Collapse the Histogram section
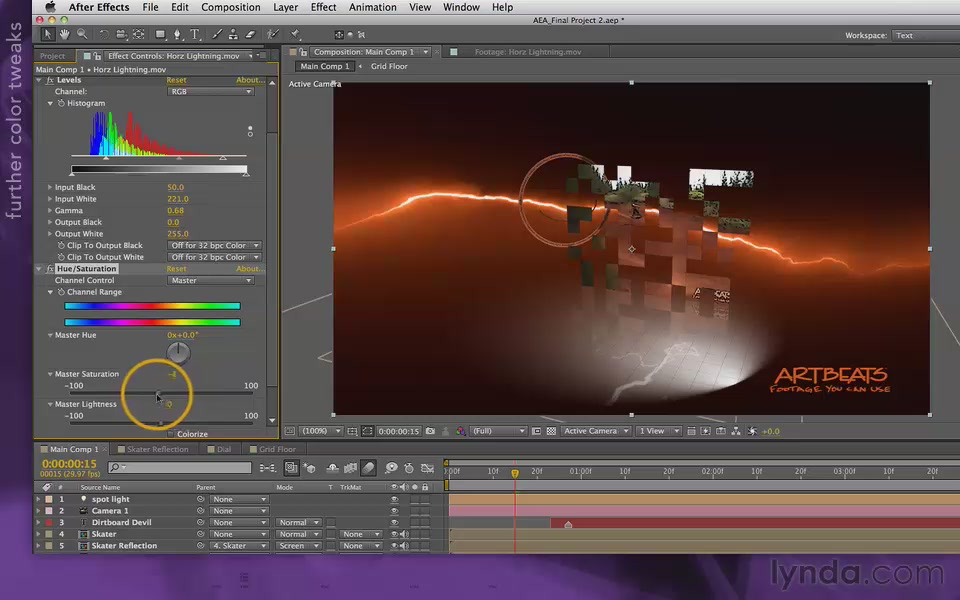960x600 pixels. tap(50, 103)
